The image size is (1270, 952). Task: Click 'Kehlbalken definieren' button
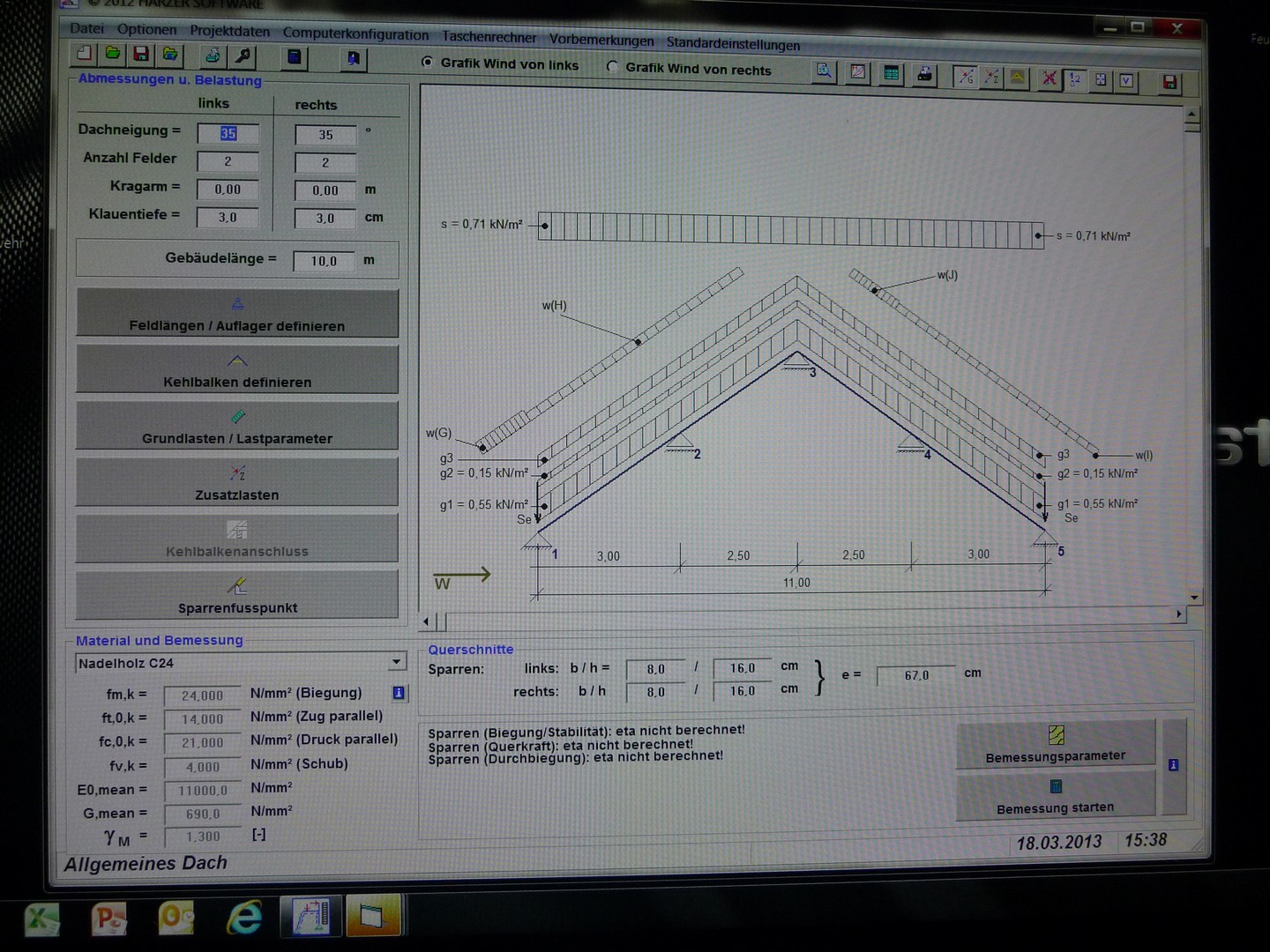(237, 369)
